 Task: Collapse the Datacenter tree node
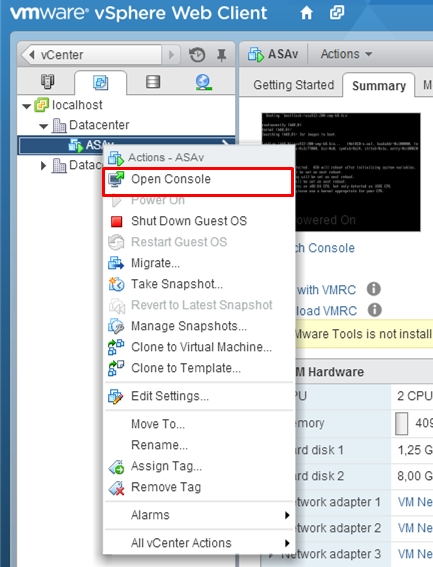[43, 126]
